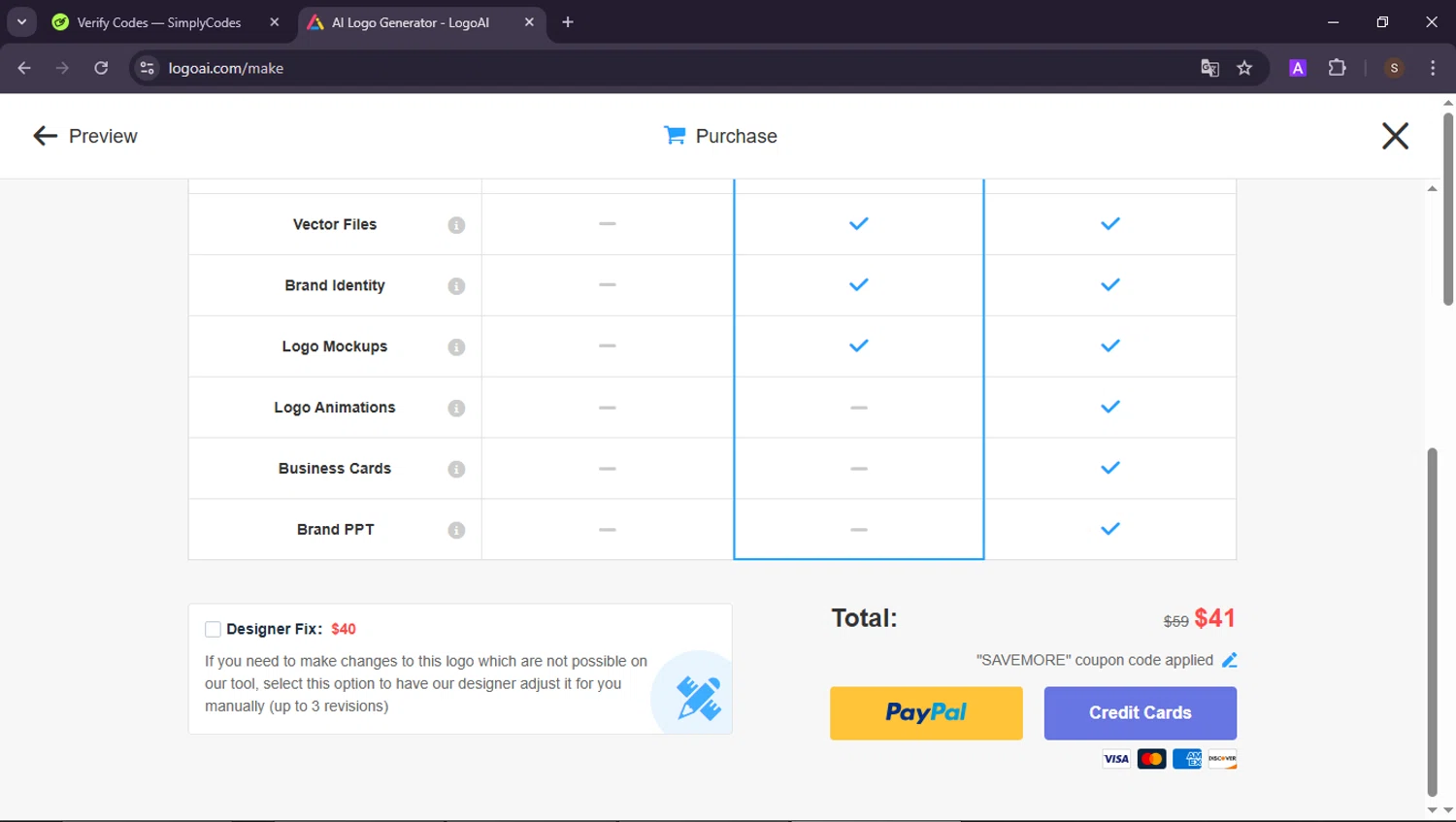
Task: Click the inner scrollbar down arrow
Action: pos(1432,809)
